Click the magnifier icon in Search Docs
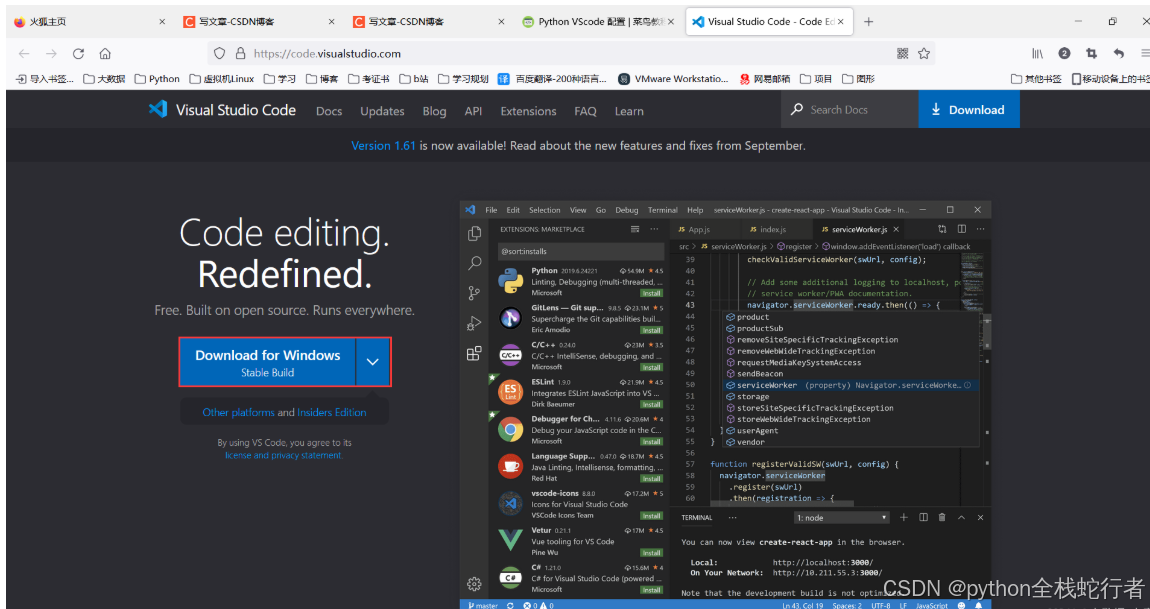The image size is (1150, 609). 796,110
